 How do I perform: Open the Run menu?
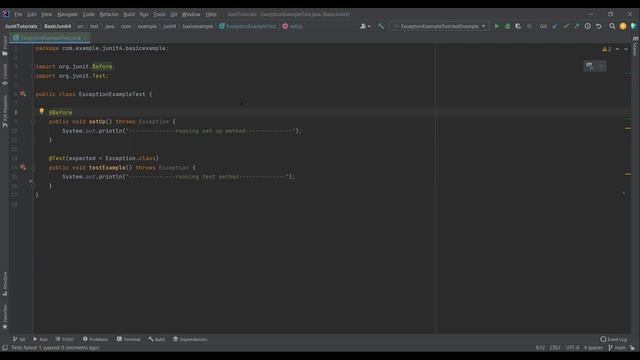(144, 14)
